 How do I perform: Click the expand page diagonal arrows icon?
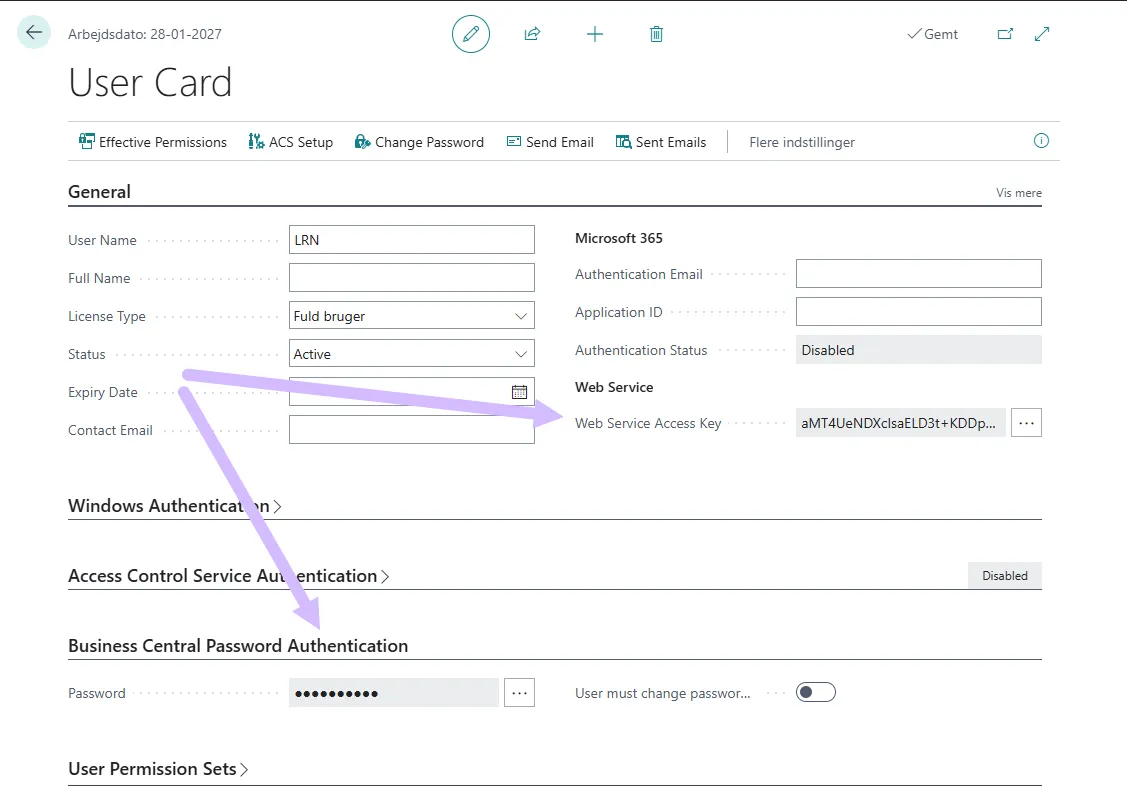click(1042, 34)
